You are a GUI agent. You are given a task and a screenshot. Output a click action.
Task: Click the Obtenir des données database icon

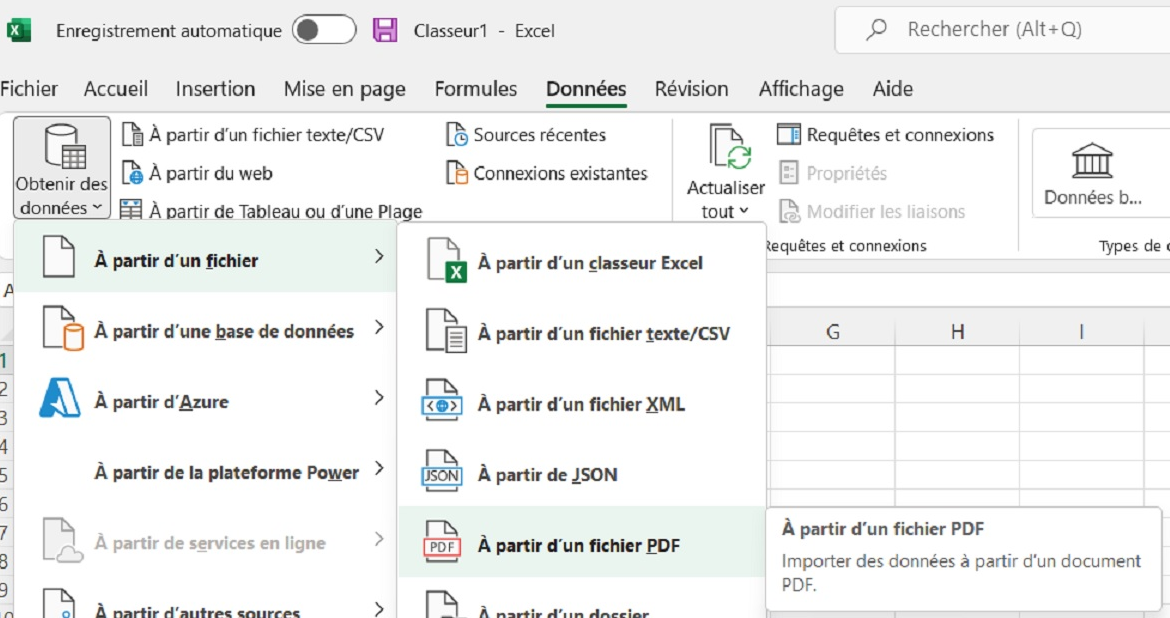(65, 146)
